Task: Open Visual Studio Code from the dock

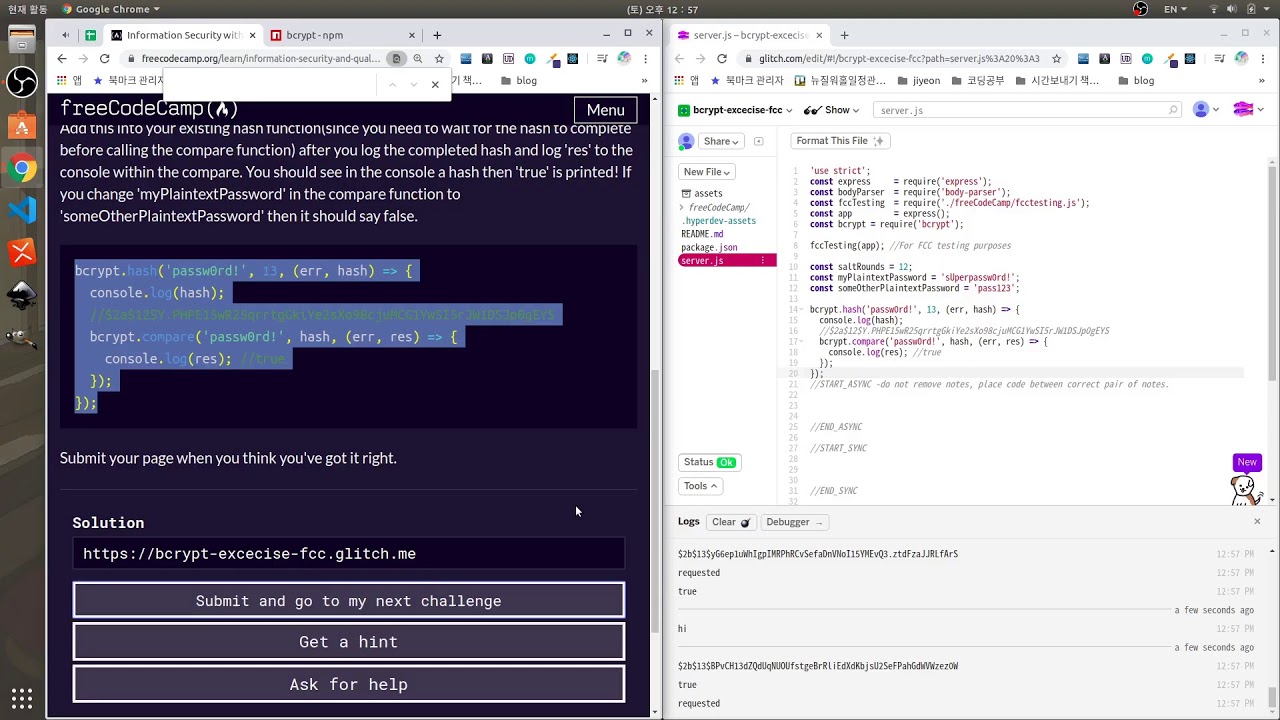Action: pos(21,210)
